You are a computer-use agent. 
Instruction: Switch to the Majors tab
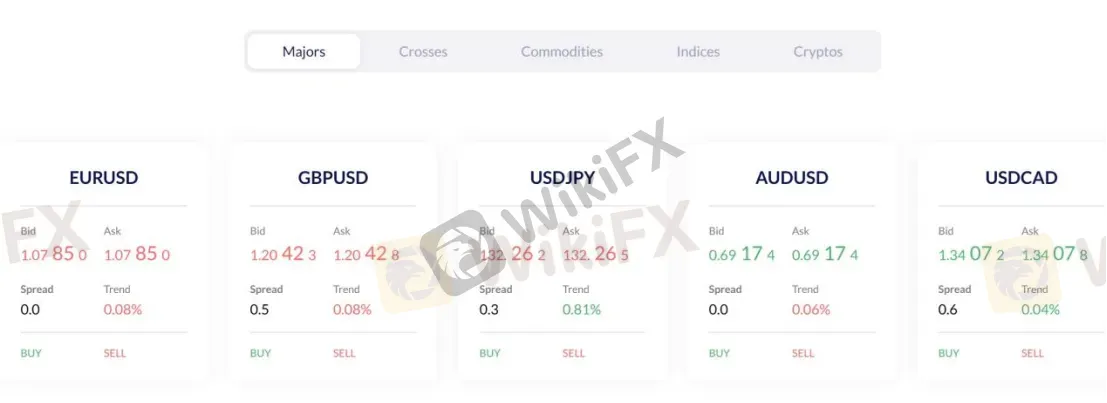point(304,52)
